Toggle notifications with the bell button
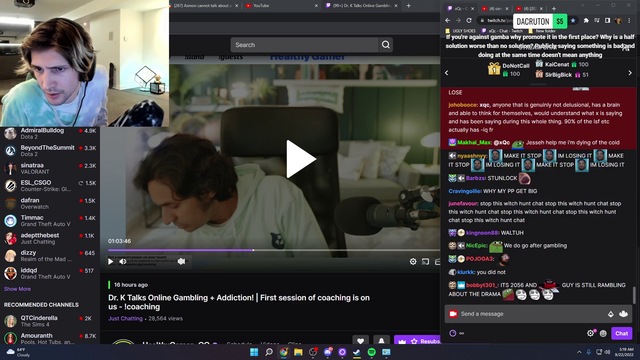This screenshot has width=640, height=360. (381, 341)
